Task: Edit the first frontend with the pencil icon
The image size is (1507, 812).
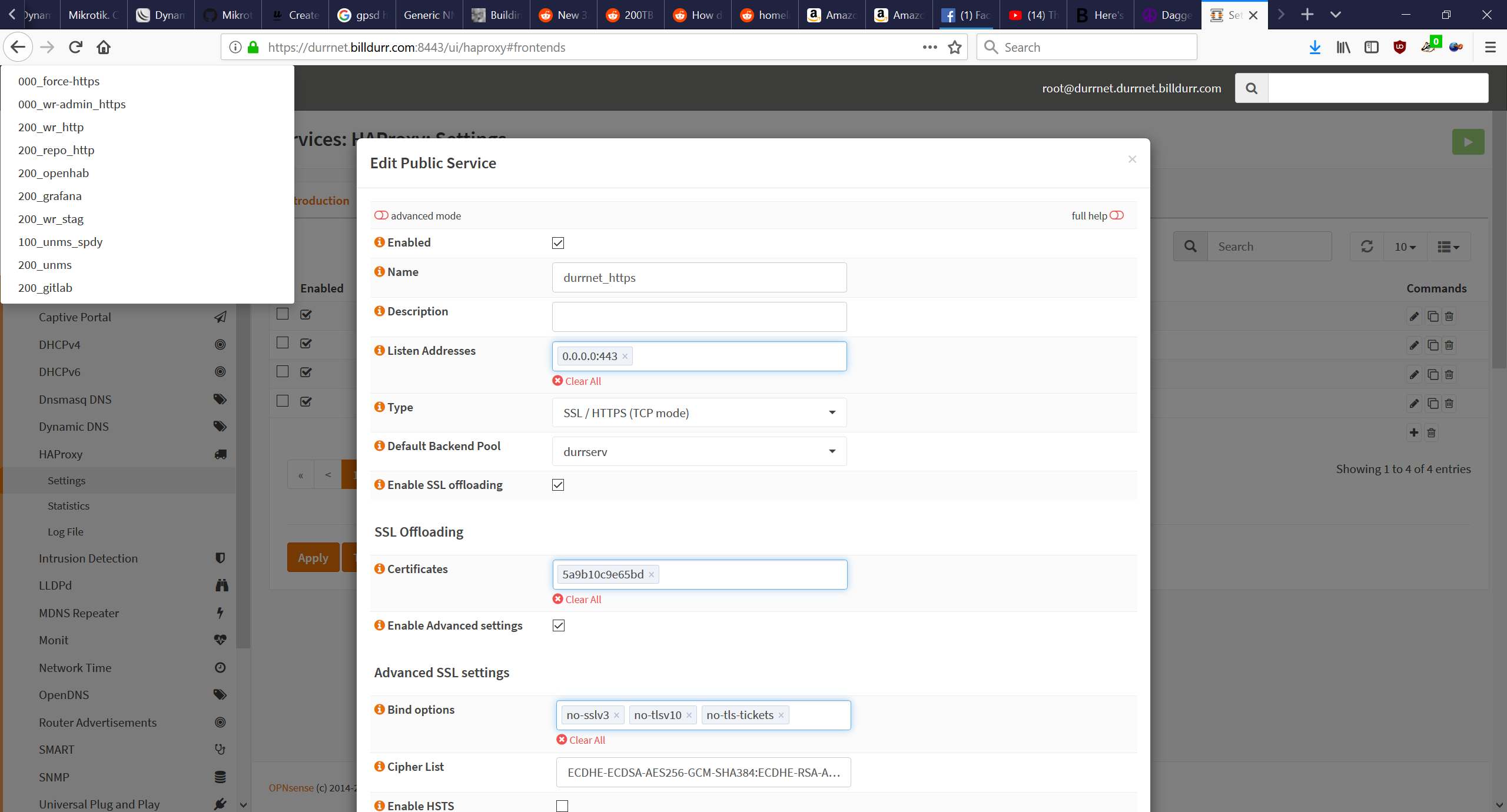Action: point(1414,316)
